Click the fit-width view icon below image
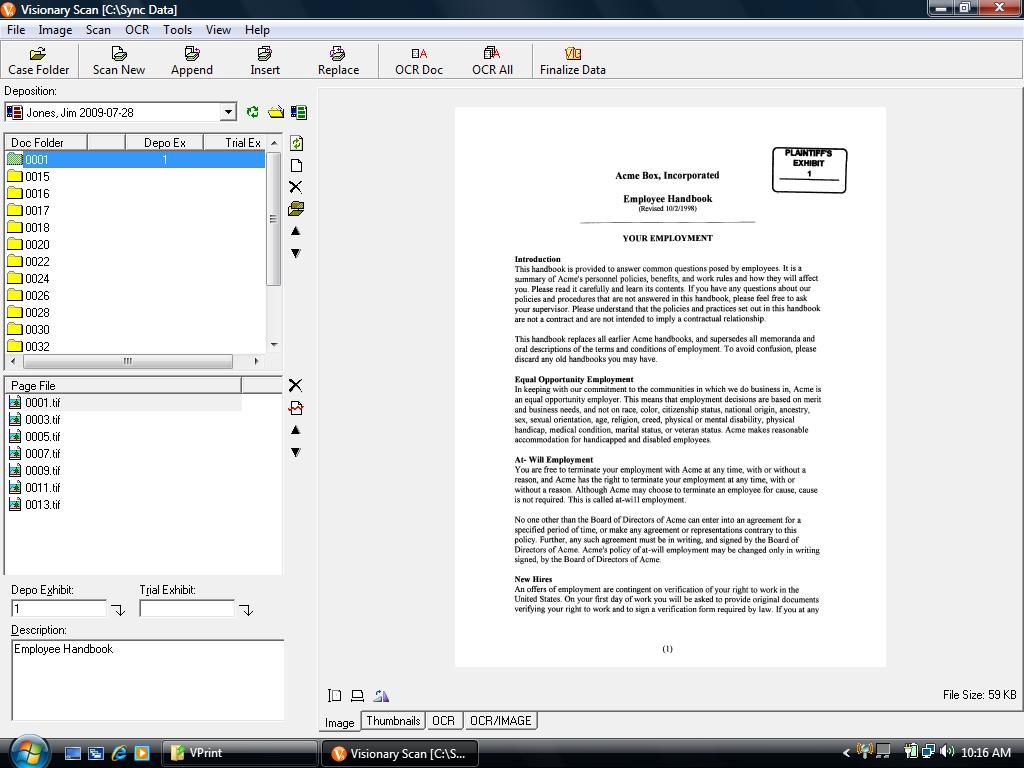This screenshot has width=1024, height=768. click(x=357, y=696)
